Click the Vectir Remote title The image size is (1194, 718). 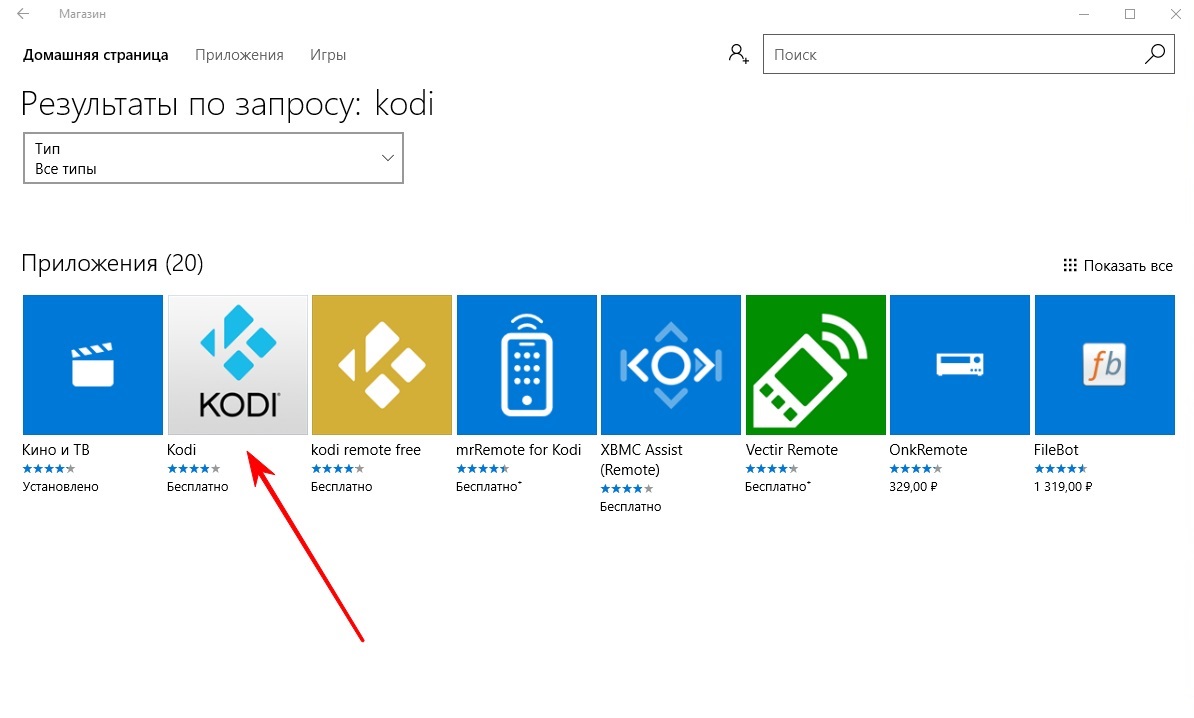791,450
